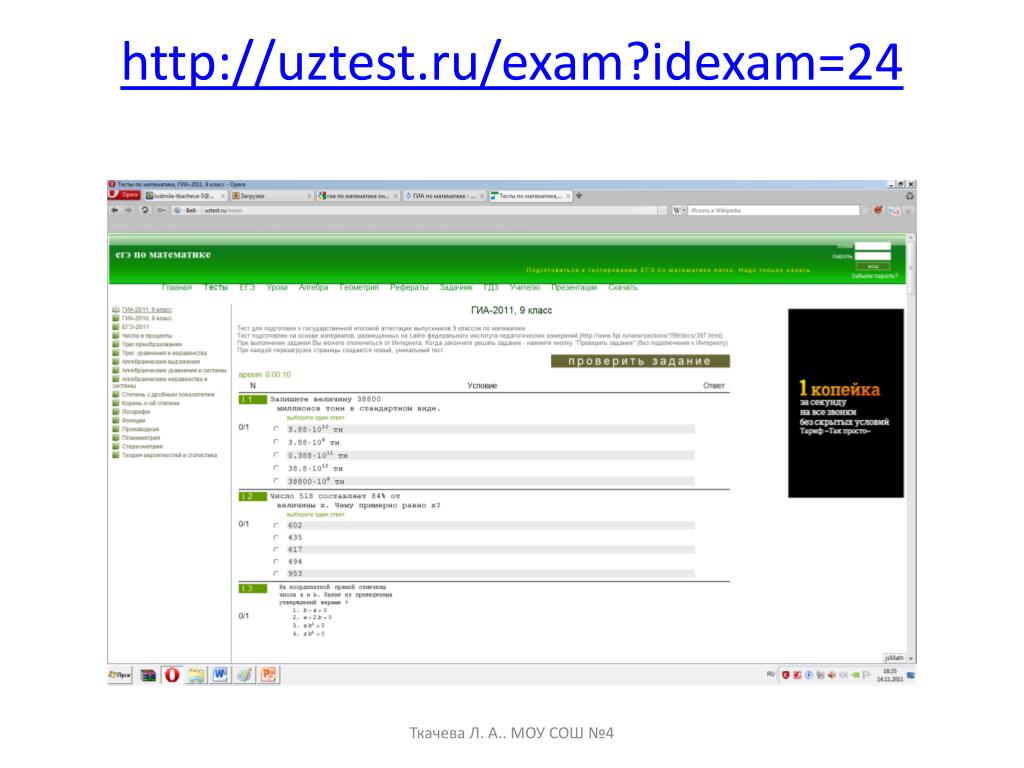Select answer 0.388·10^11 тн radio button
Viewport: 1024px width, 768px height.
tap(276, 455)
